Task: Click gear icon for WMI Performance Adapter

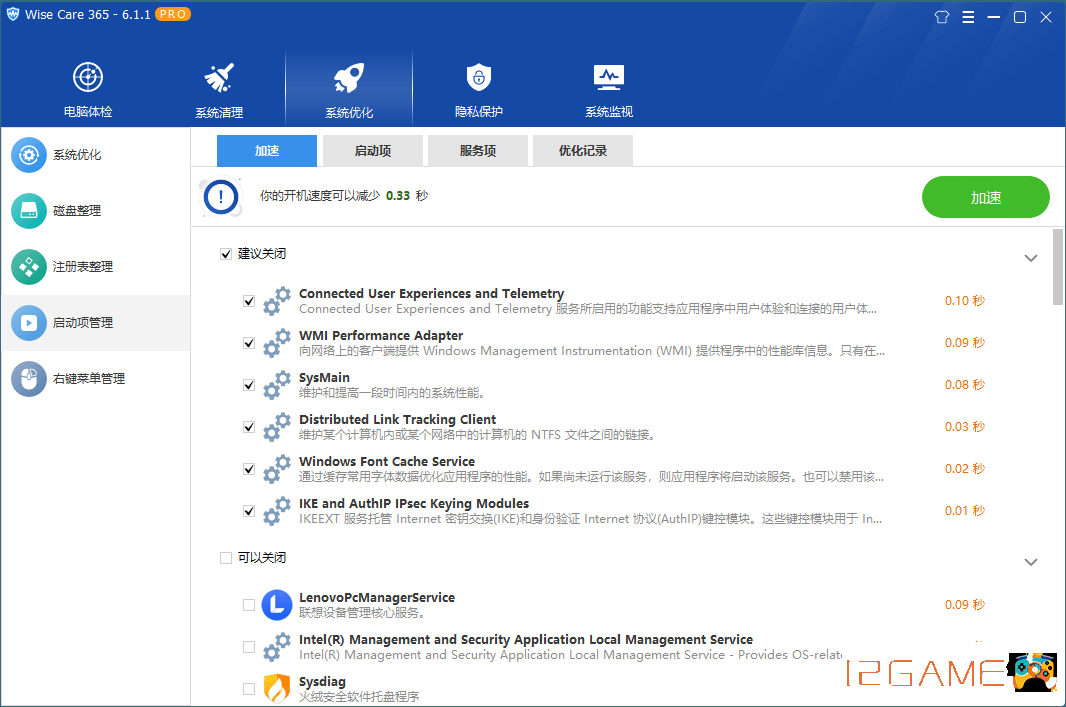Action: (277, 343)
